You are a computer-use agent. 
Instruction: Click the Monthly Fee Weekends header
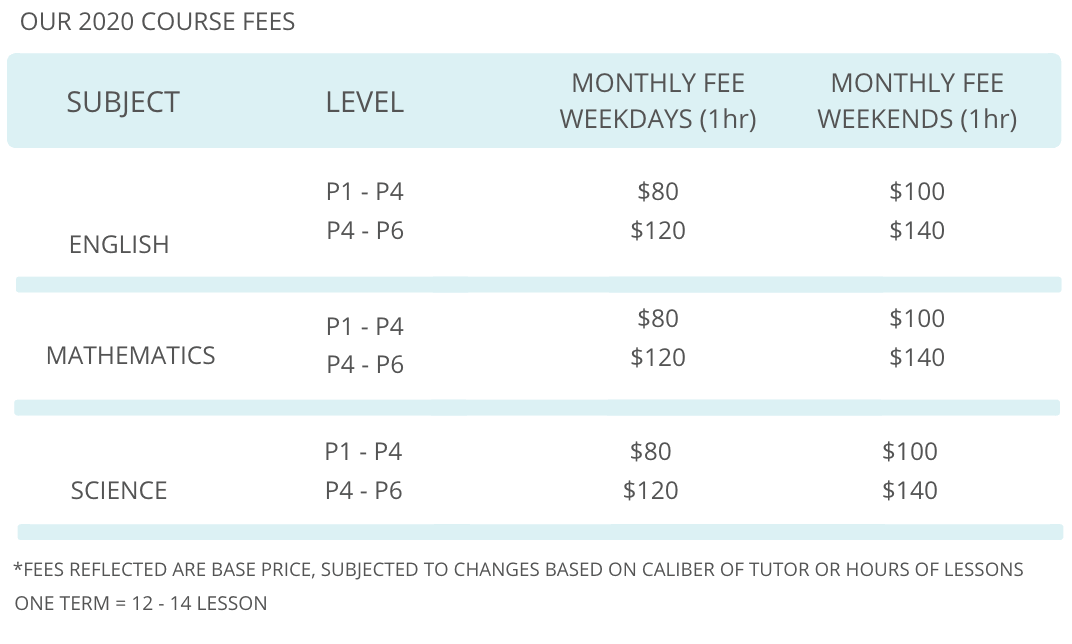(917, 101)
